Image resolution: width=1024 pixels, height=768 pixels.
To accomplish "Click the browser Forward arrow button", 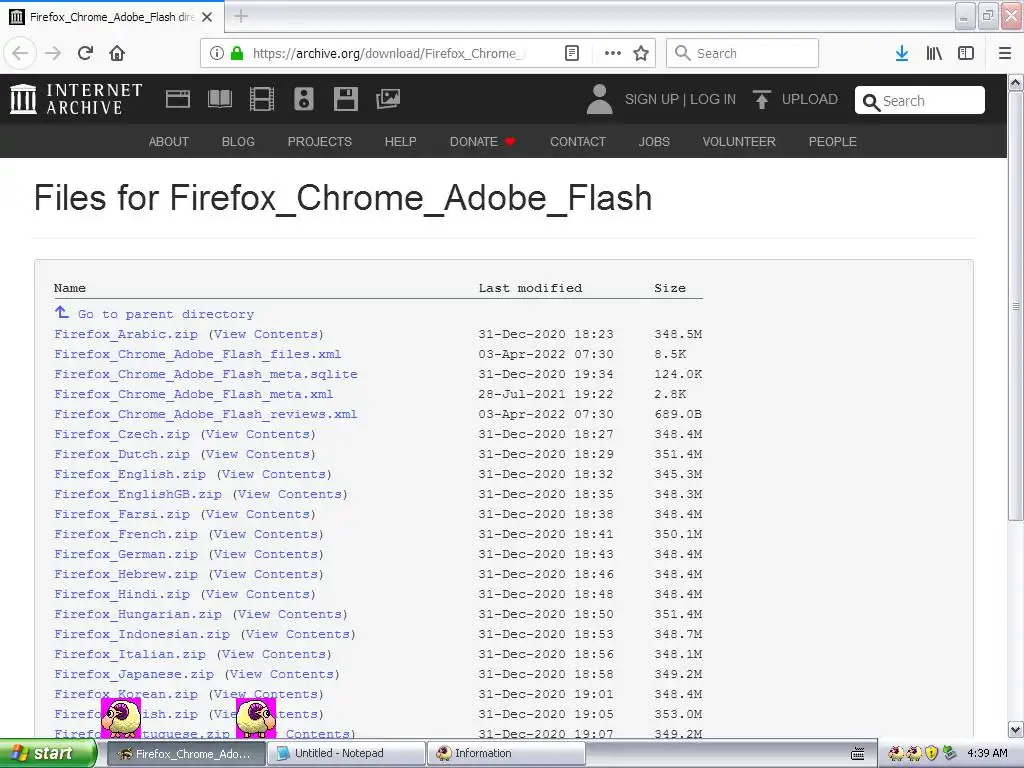I will point(53,53).
